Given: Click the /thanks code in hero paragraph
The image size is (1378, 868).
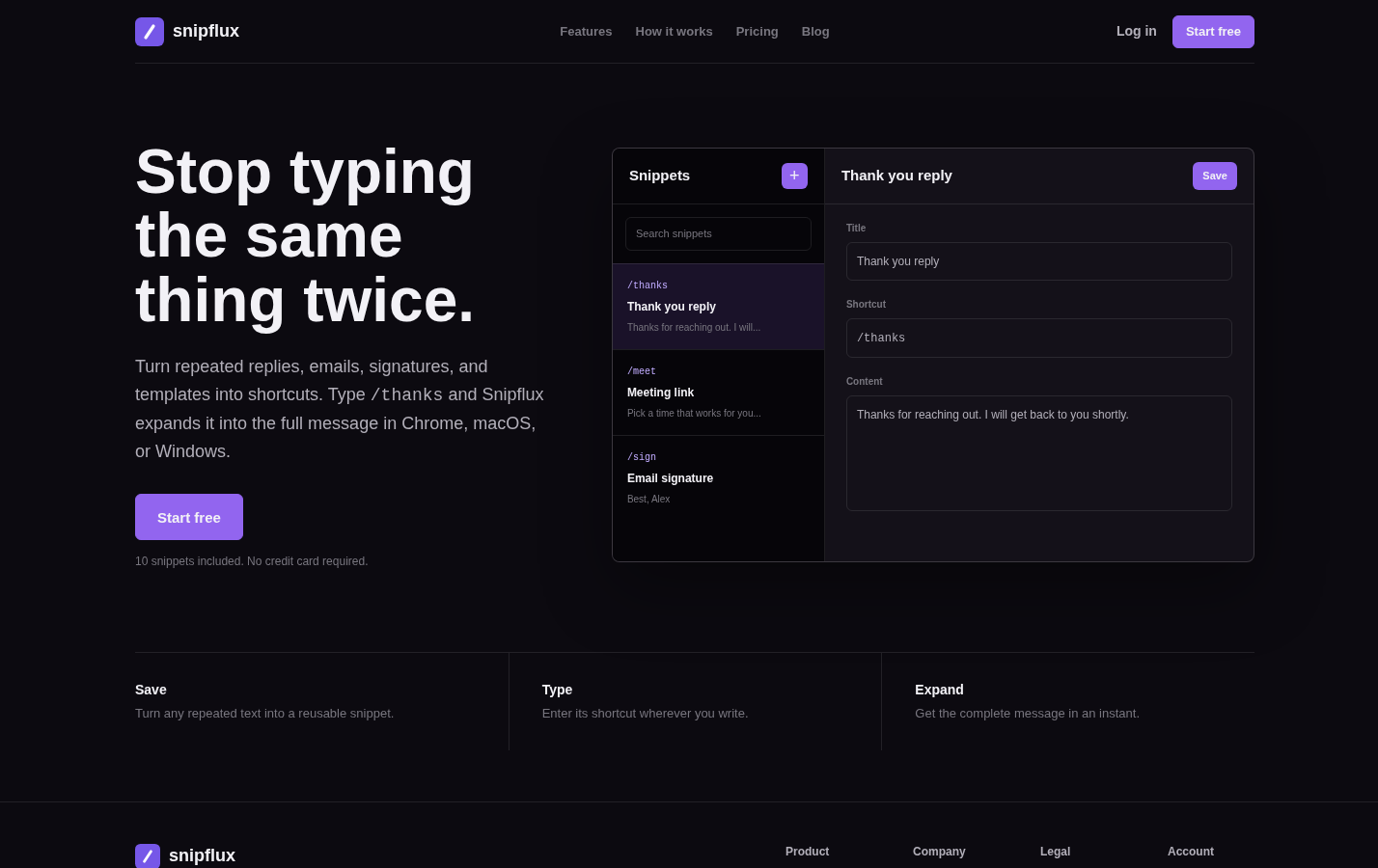Looking at the screenshot, I should point(406,395).
